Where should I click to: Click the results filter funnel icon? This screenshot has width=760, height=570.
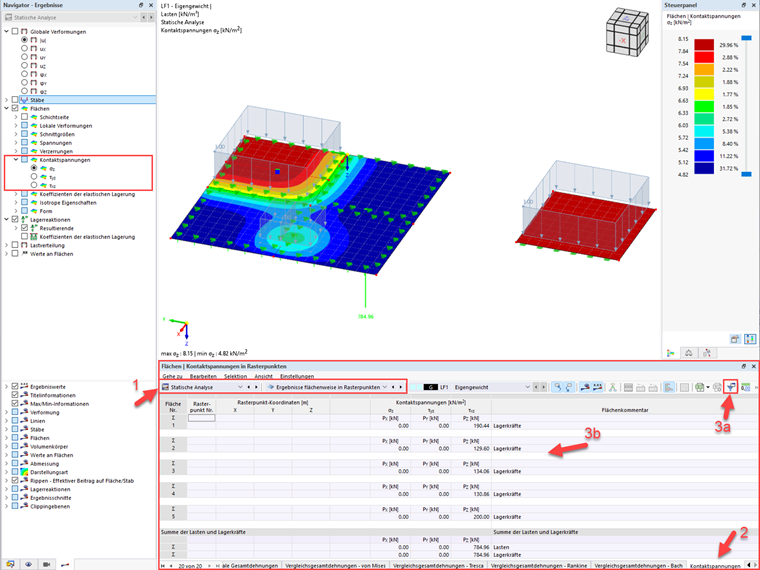pos(730,387)
